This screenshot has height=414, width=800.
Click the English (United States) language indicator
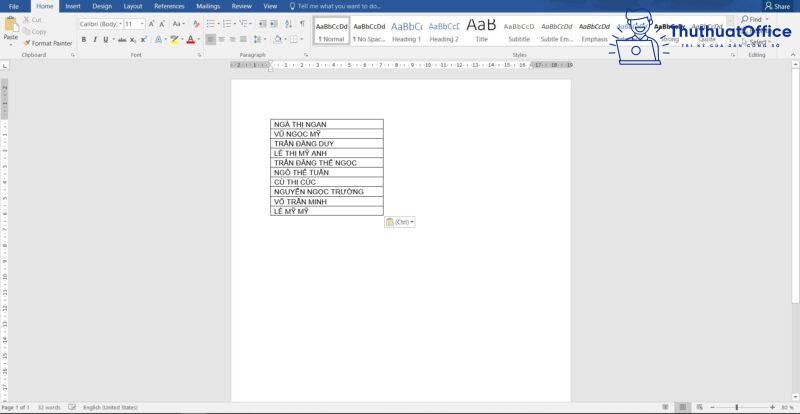pyautogui.click(x=110, y=407)
